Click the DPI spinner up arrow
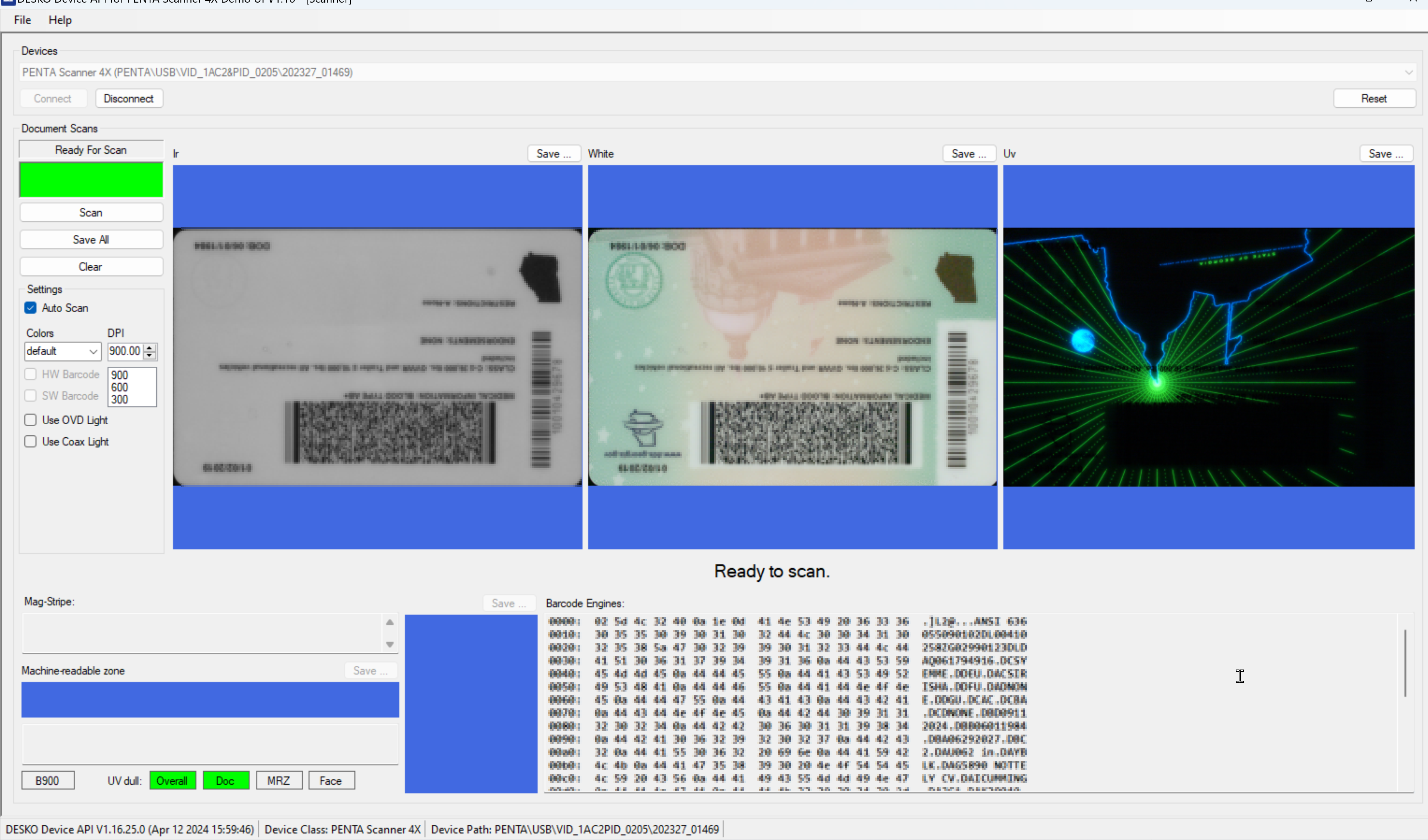Screen dimensions: 1428x840 (150, 347)
